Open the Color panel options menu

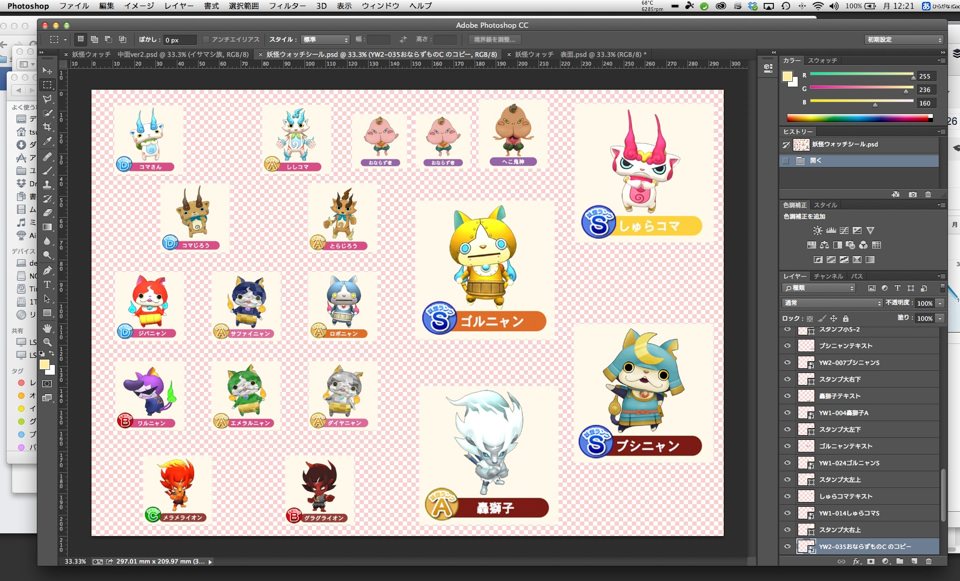tap(940, 61)
